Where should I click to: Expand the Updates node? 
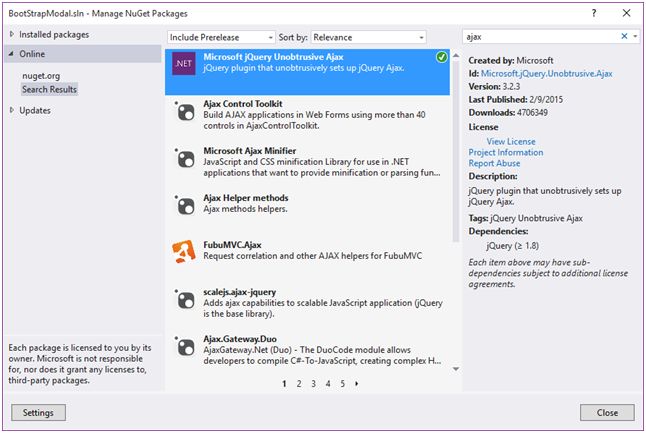point(12,110)
